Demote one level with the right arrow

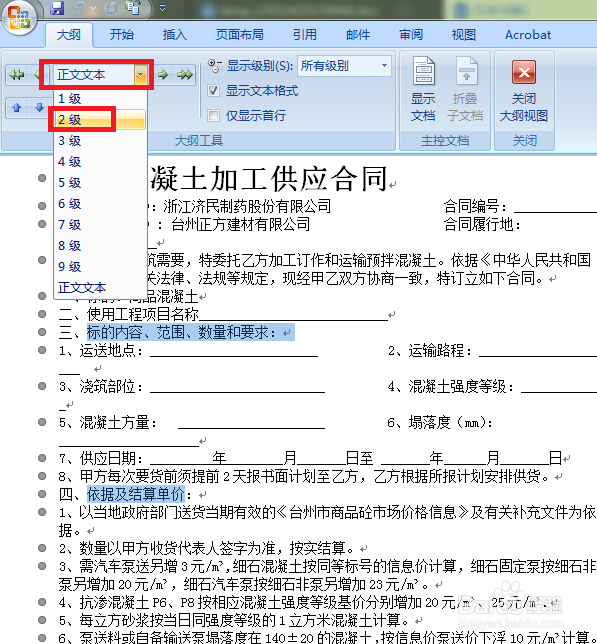[x=163, y=75]
